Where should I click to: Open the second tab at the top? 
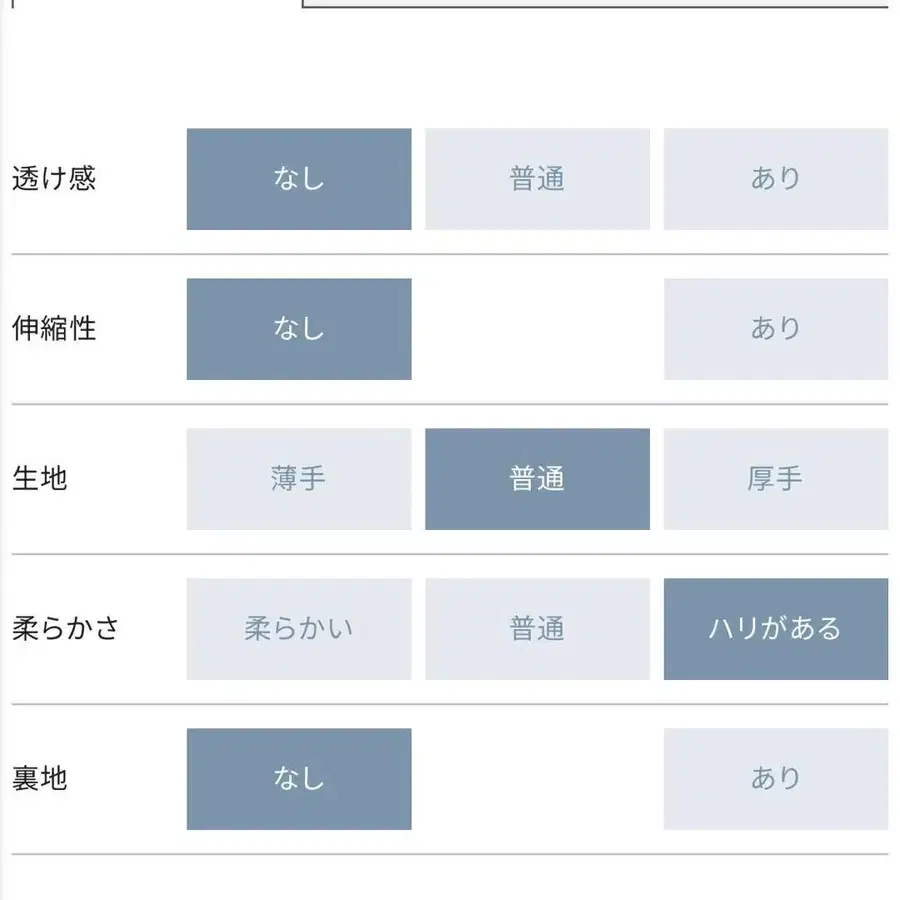click(600, 8)
